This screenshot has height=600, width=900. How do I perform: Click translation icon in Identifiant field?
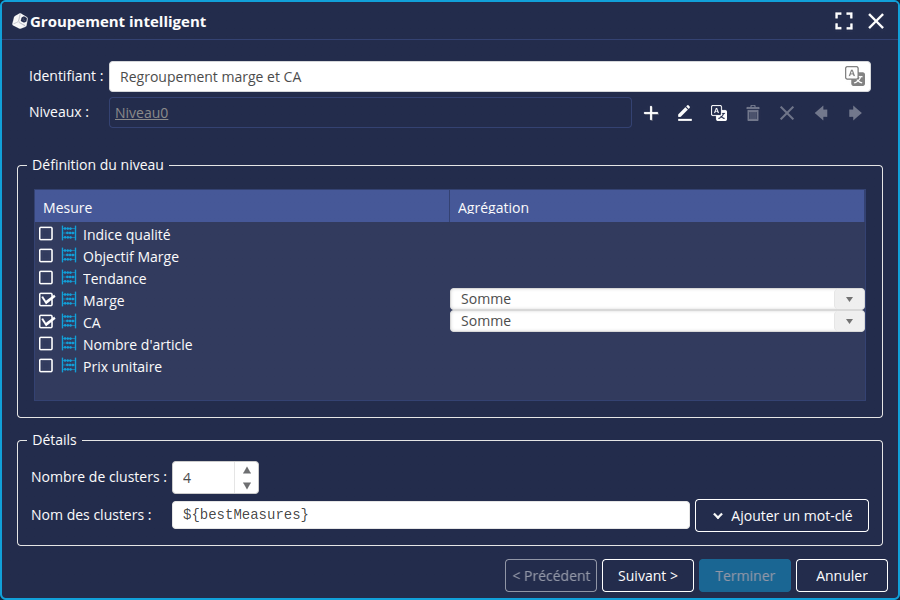coord(854,76)
